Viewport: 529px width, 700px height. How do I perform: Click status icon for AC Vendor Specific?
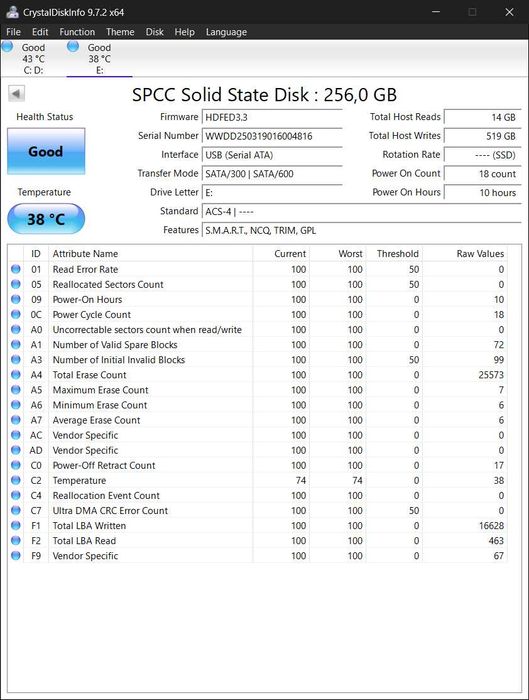pos(16,434)
